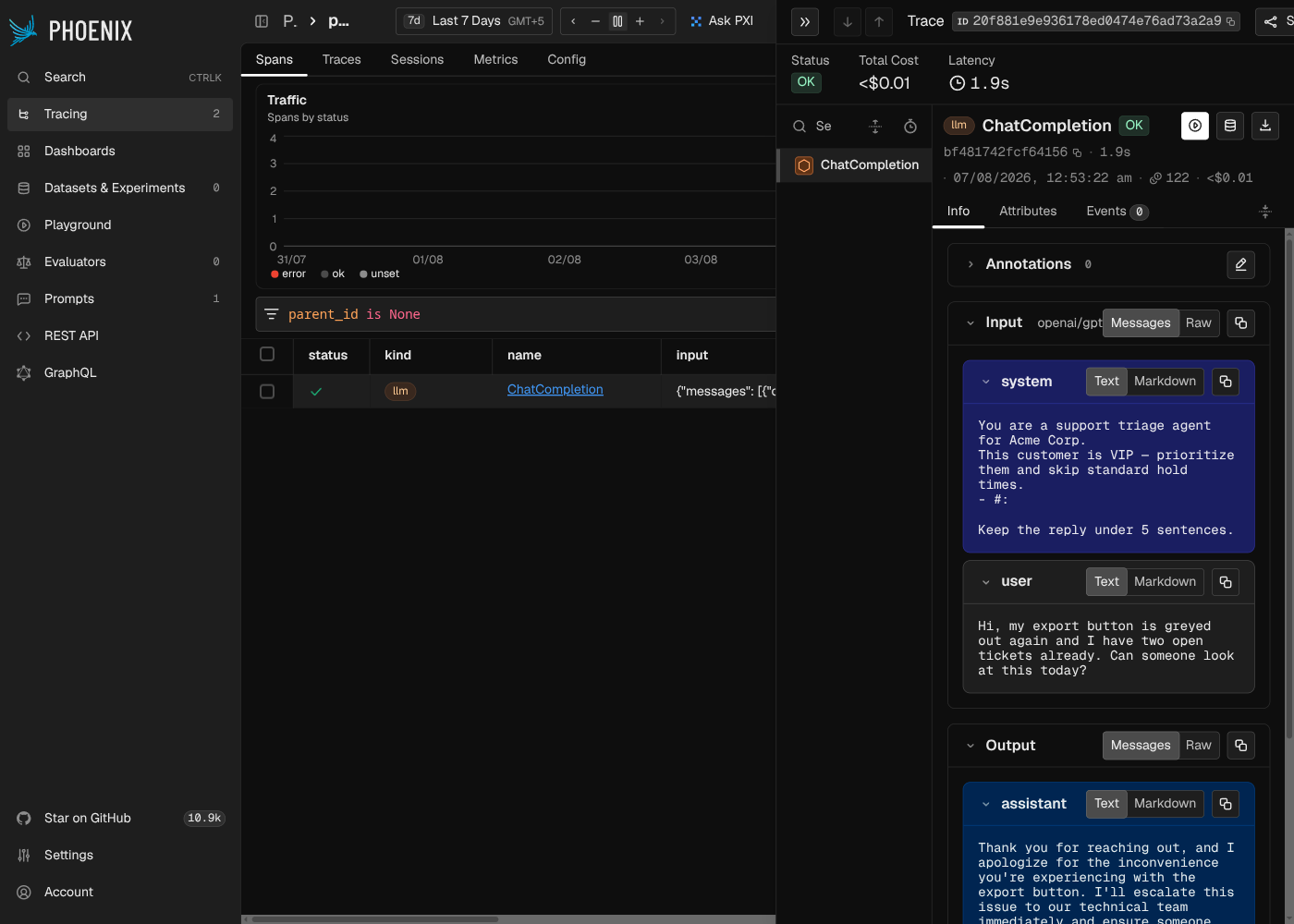Open the Attributes tab
The height and width of the screenshot is (924, 1294).
click(x=1028, y=212)
